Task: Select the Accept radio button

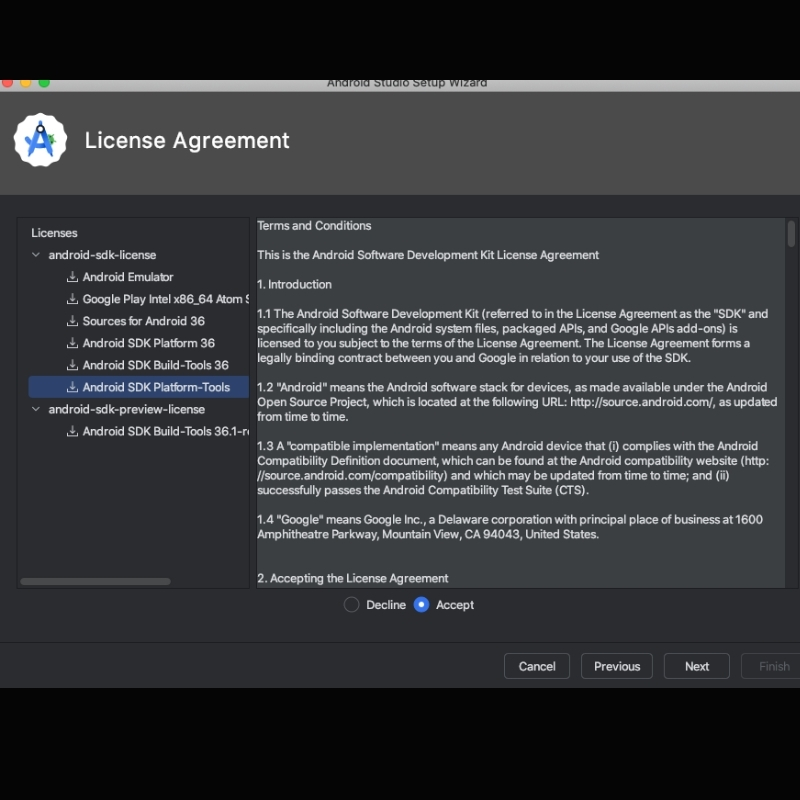Action: [421, 605]
